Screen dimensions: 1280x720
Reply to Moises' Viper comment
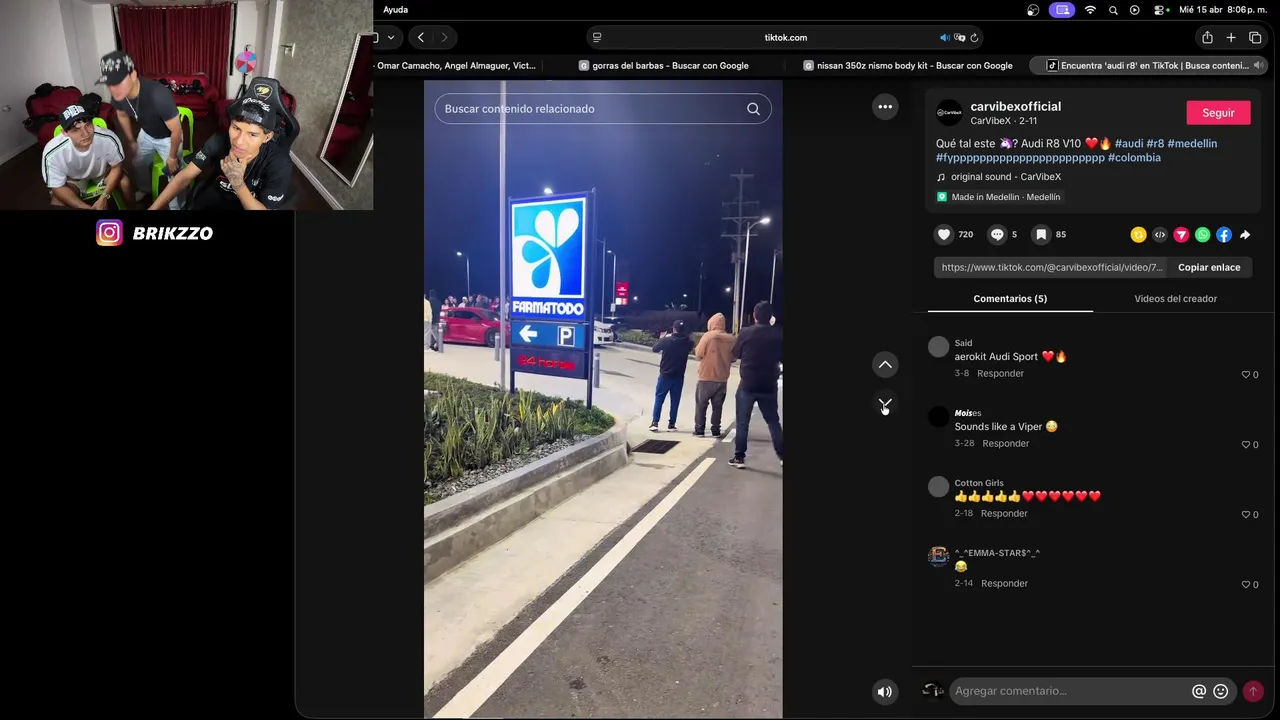tap(1005, 444)
